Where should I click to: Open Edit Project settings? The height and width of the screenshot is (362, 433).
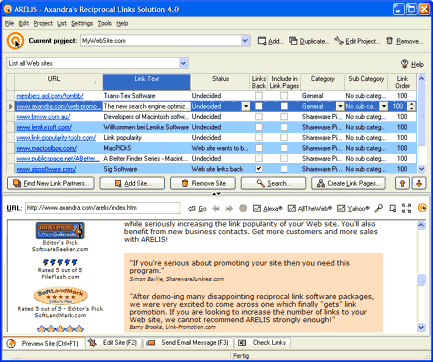(357, 41)
